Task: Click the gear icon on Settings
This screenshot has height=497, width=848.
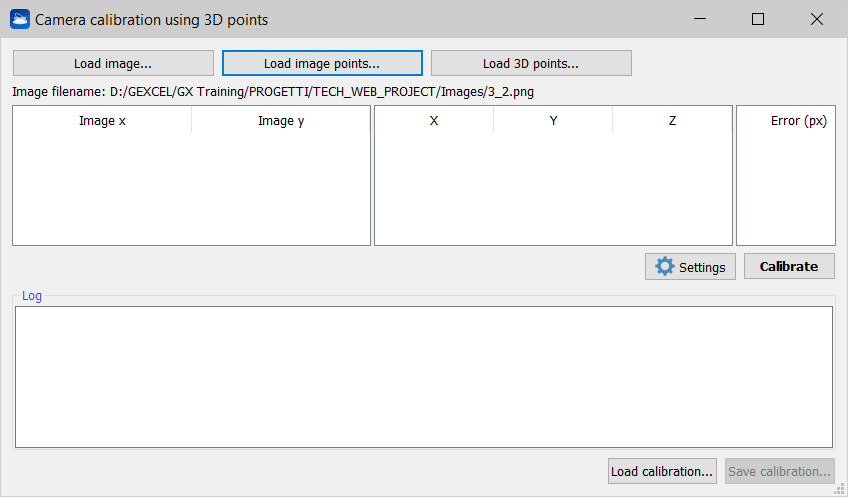Action: tap(664, 266)
